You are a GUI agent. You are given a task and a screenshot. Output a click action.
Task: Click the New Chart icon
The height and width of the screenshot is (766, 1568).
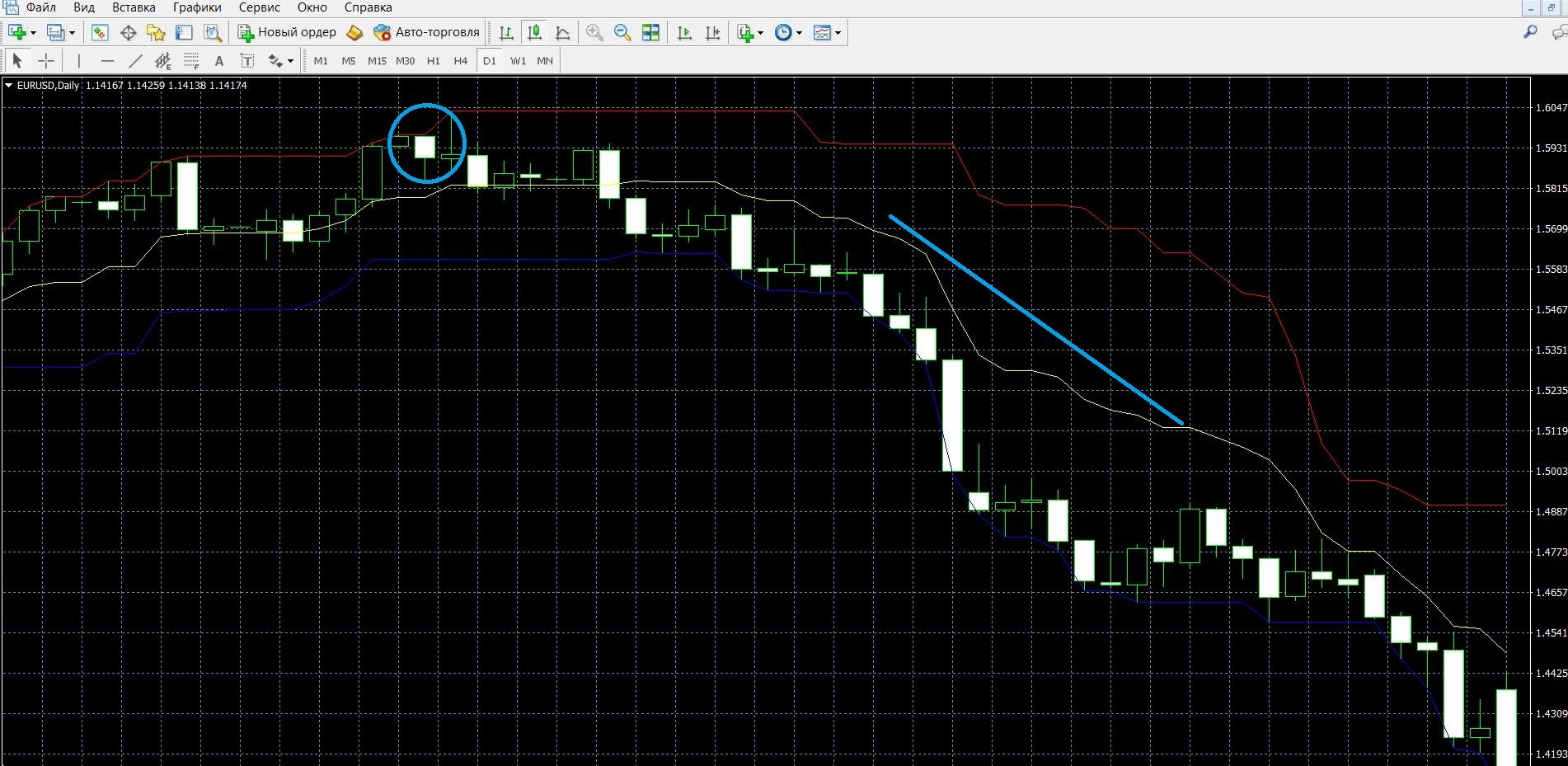[x=16, y=32]
